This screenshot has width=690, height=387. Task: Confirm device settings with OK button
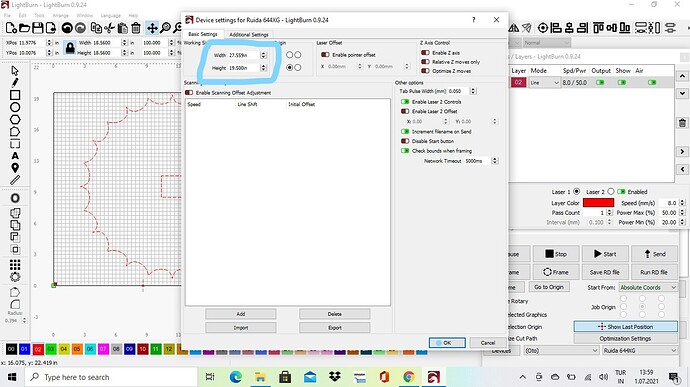[447, 343]
